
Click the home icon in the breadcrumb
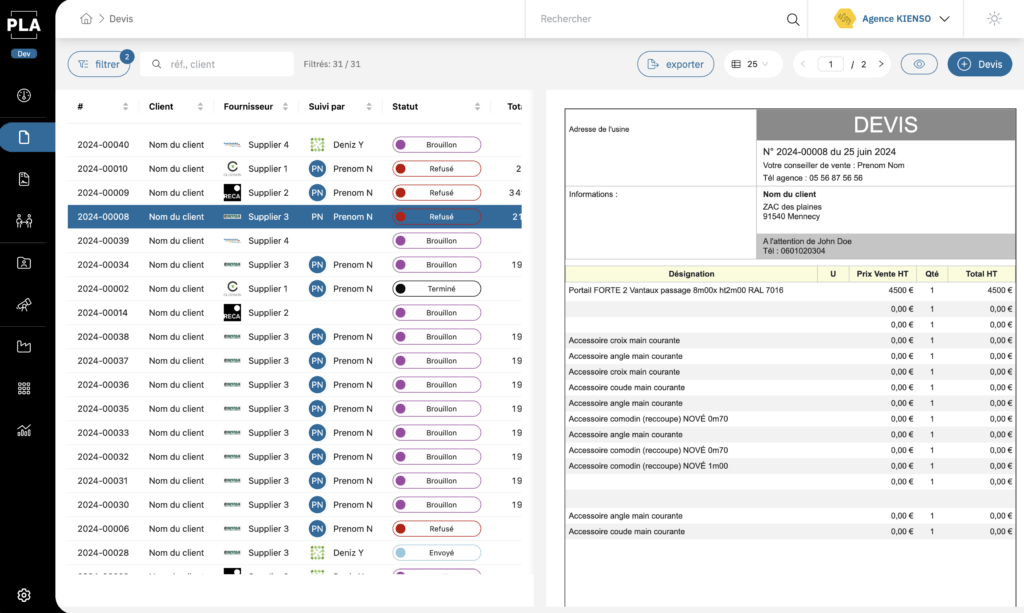85,17
